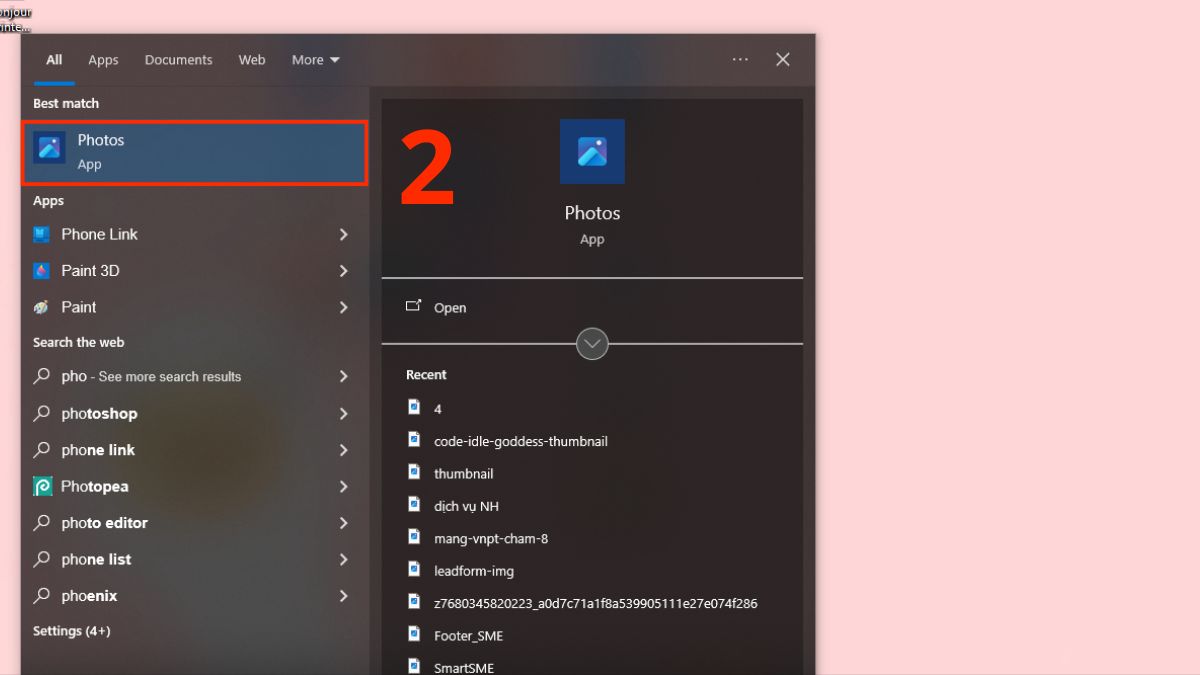Expand arrow for 'phoenix' suggestion
Viewport: 1200px width, 675px height.
click(x=343, y=596)
